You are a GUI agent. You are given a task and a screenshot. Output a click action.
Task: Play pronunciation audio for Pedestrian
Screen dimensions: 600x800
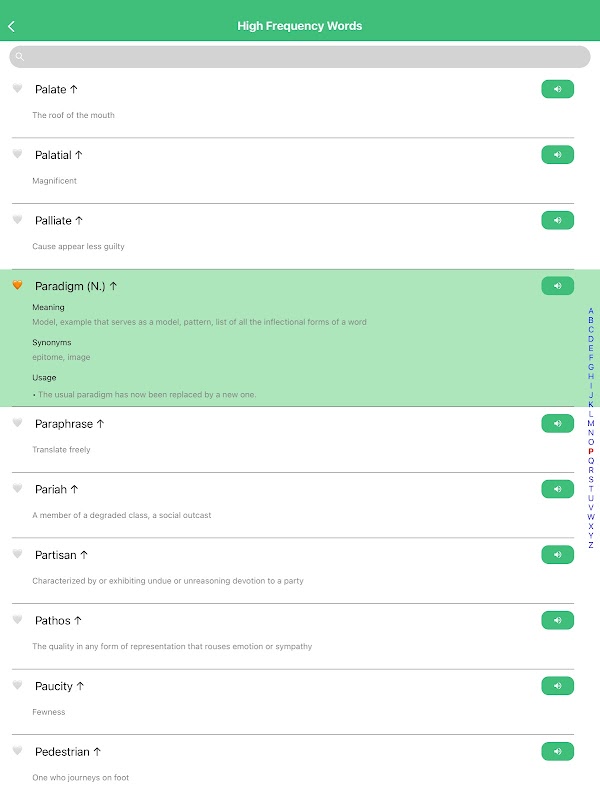(557, 751)
